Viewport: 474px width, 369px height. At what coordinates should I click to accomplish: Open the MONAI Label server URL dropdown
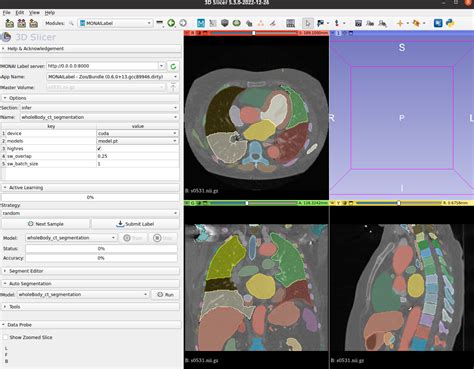[161, 66]
